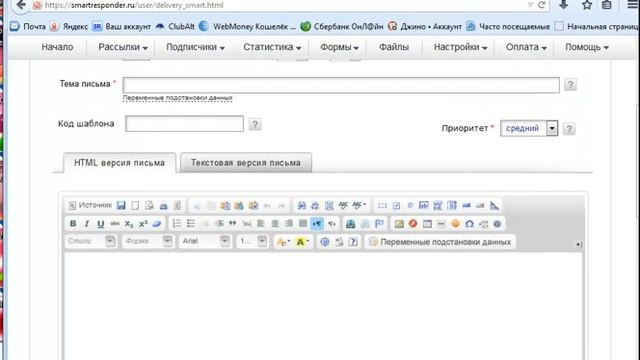Click help button beside Код шаблона
The width and height of the screenshot is (640, 360).
[x=255, y=124]
